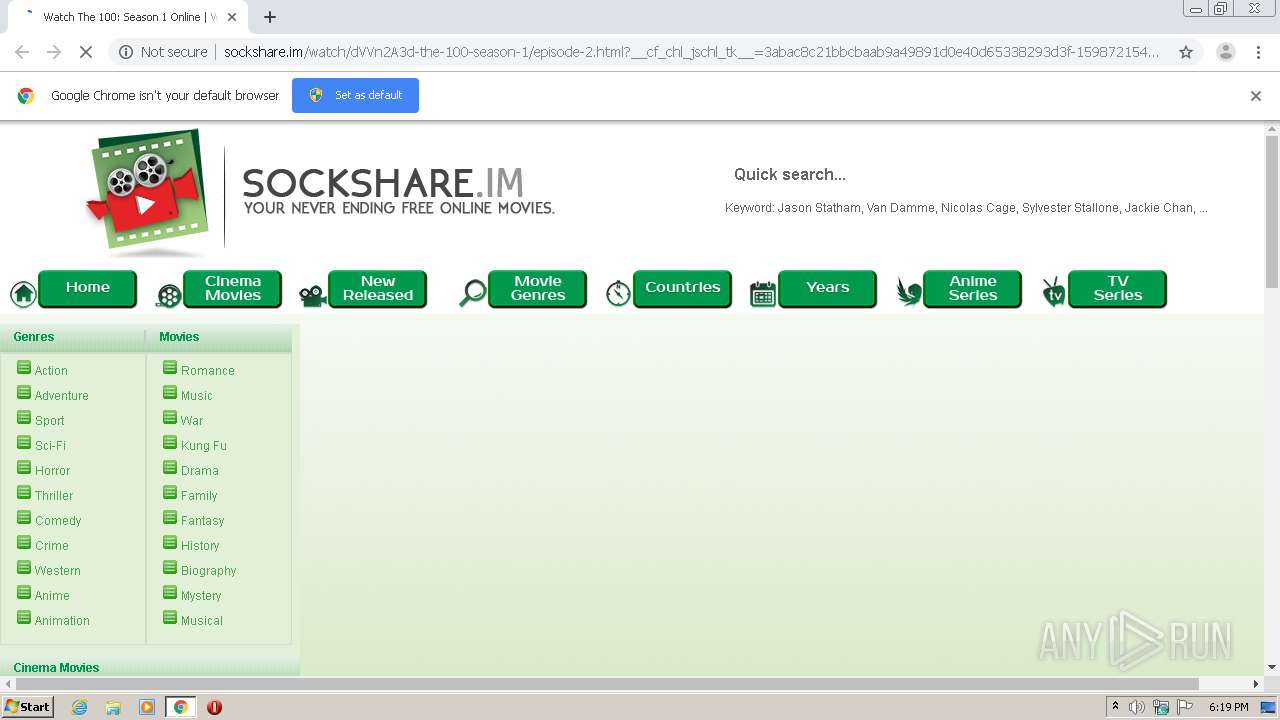
Task: Open the Movie Genres menu
Action: coord(538,289)
